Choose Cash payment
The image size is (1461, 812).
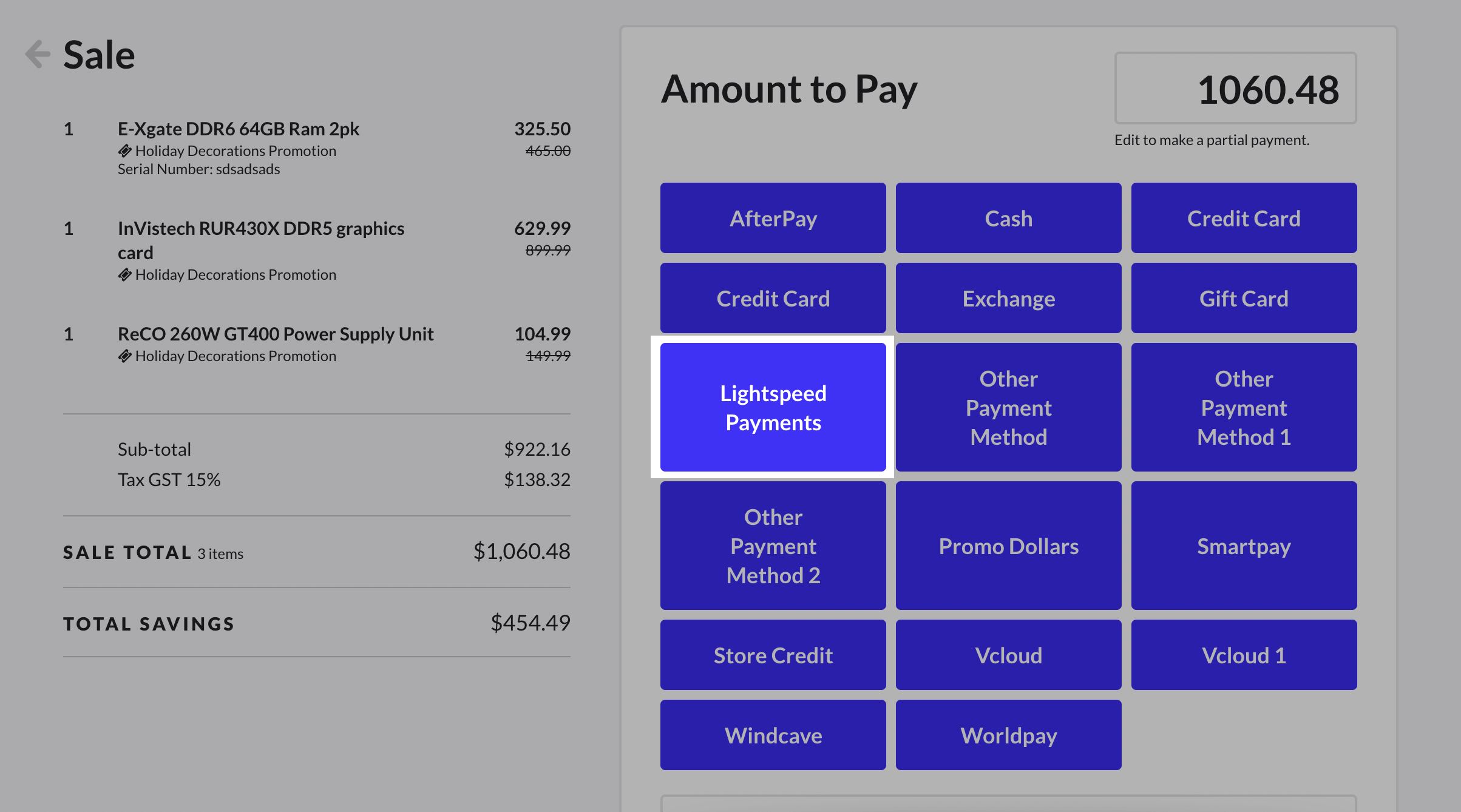[x=1008, y=218]
